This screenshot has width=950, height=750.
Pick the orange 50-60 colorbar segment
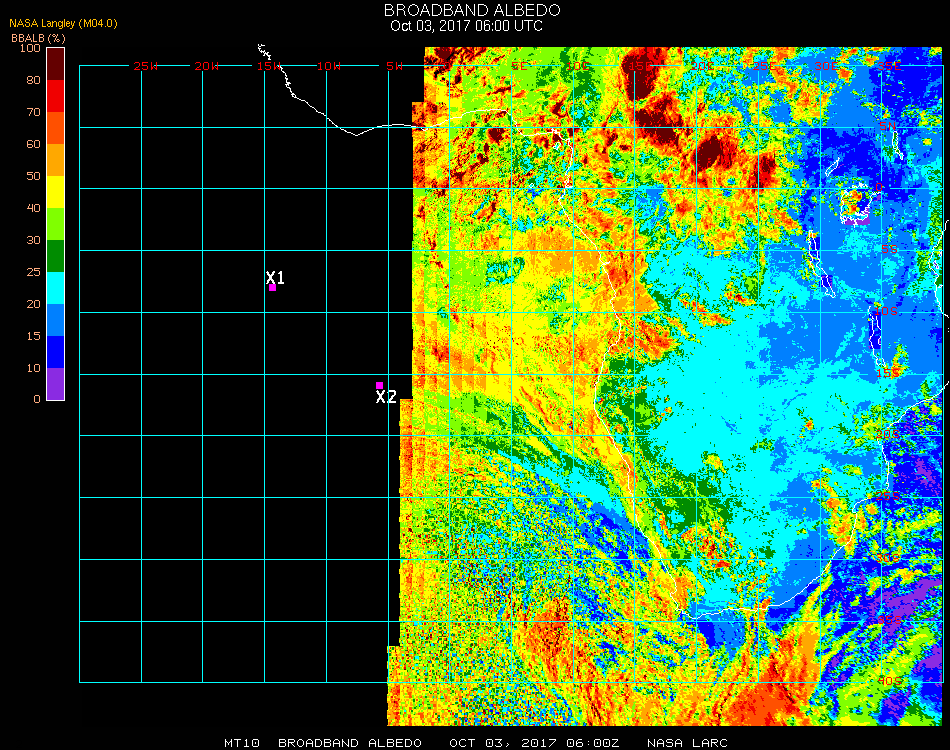tap(56, 160)
